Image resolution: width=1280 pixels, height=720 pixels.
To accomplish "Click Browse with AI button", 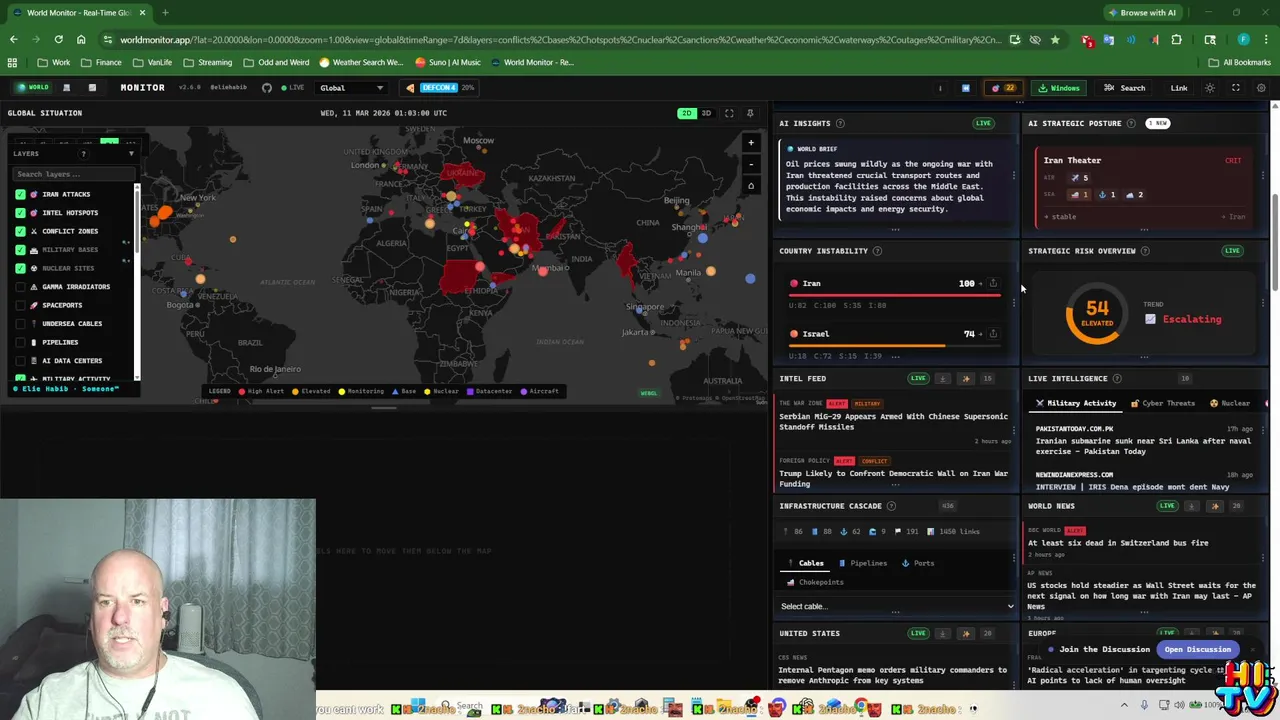I will (1141, 13).
